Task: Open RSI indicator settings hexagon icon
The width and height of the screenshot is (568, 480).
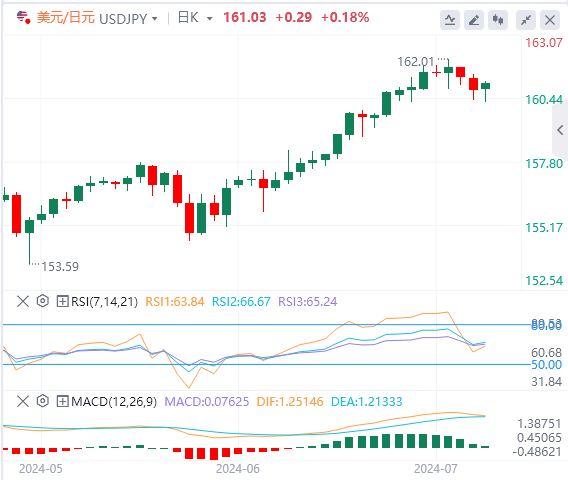Action: (x=43, y=301)
